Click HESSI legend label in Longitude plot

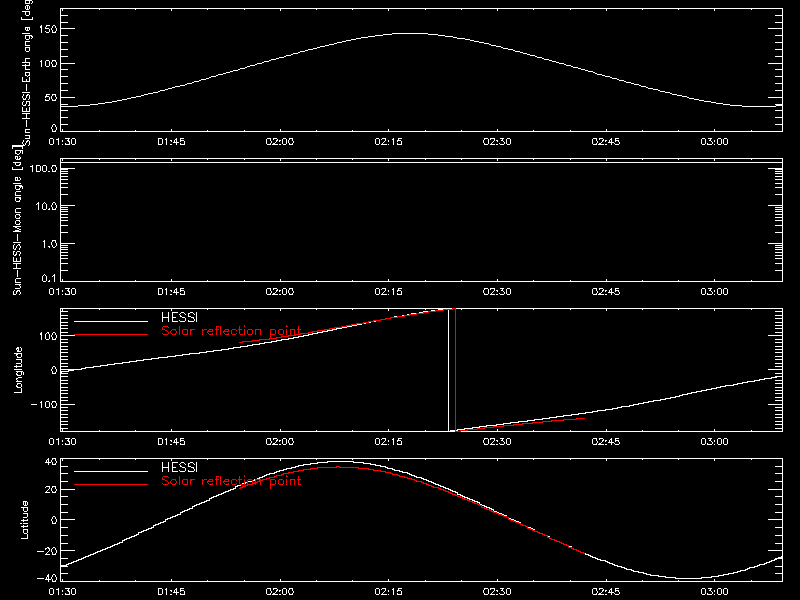tap(179, 317)
